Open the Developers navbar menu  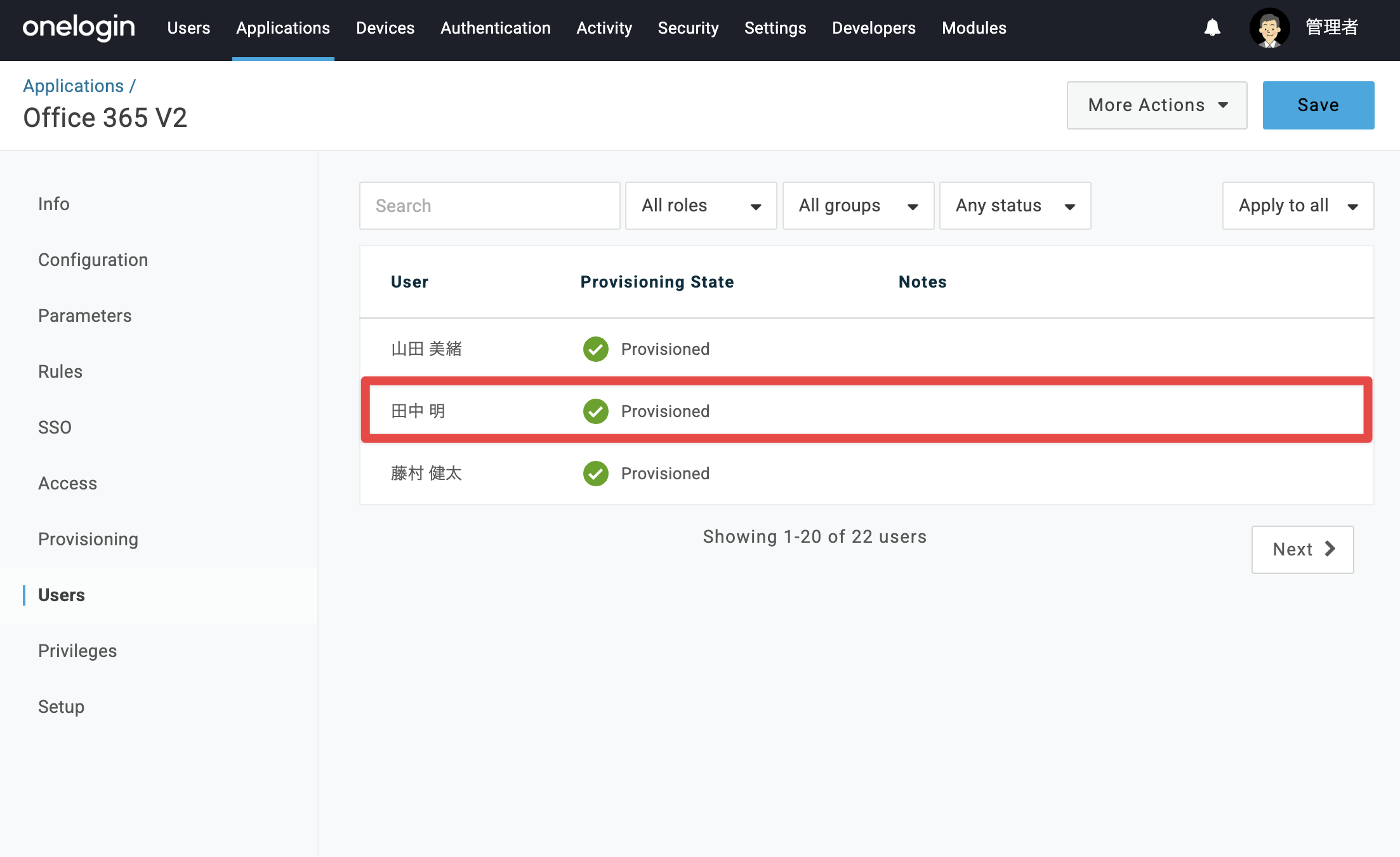click(873, 28)
